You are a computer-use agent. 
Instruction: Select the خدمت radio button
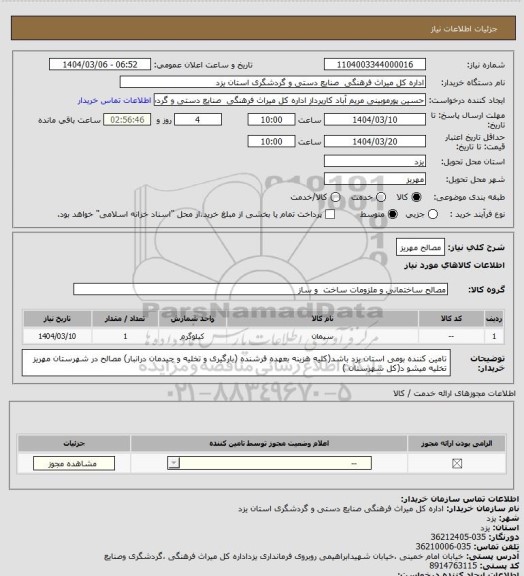pyautogui.click(x=381, y=197)
